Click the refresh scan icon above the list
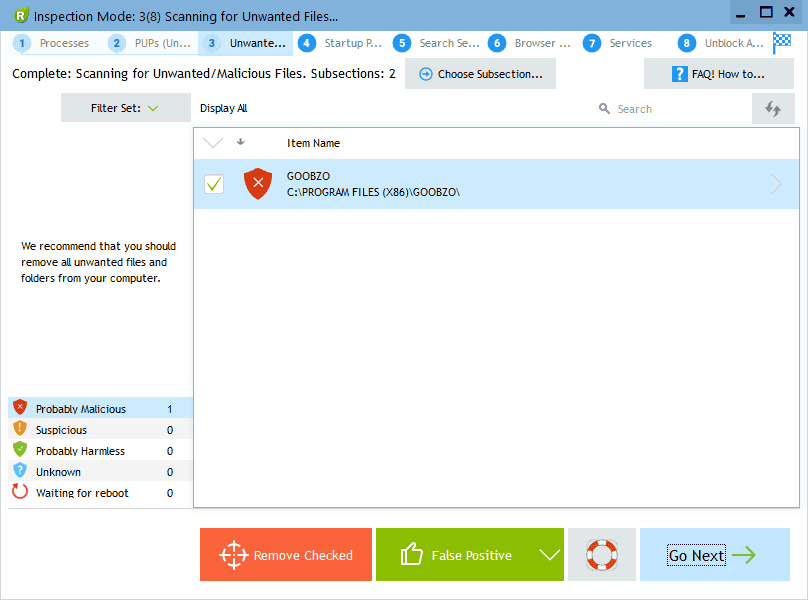 coord(773,108)
